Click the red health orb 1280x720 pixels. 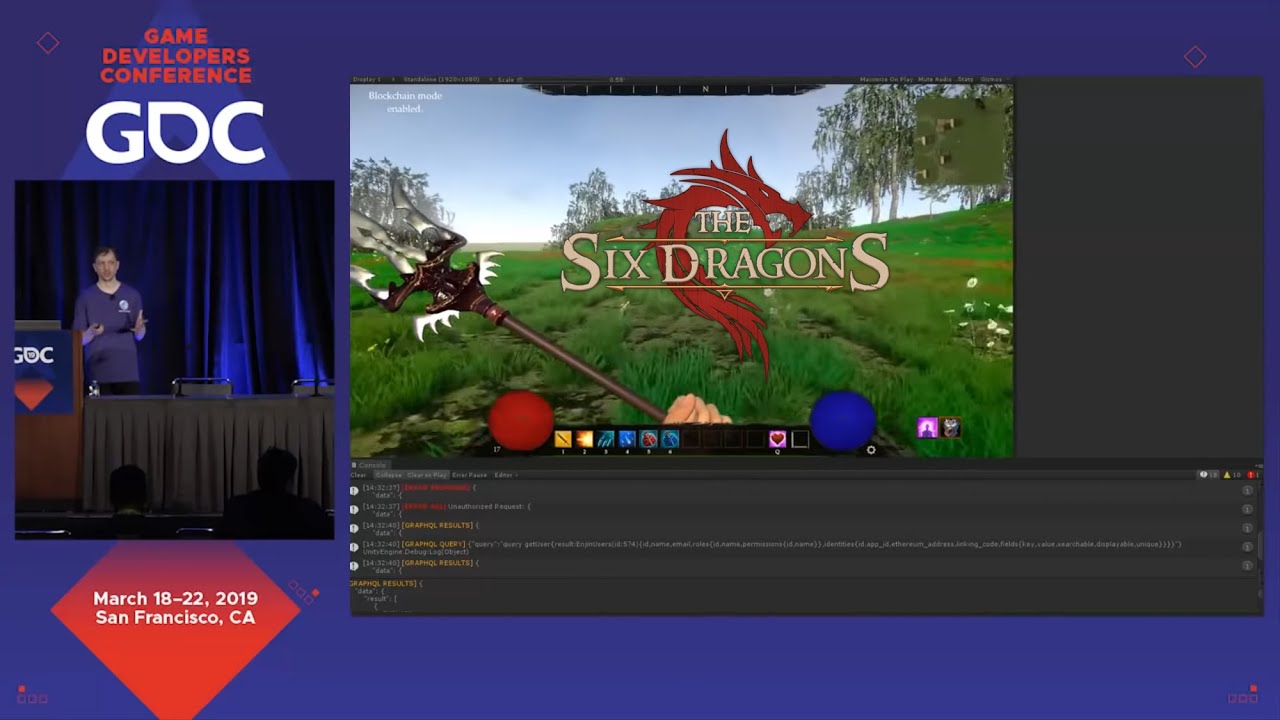[x=521, y=420]
